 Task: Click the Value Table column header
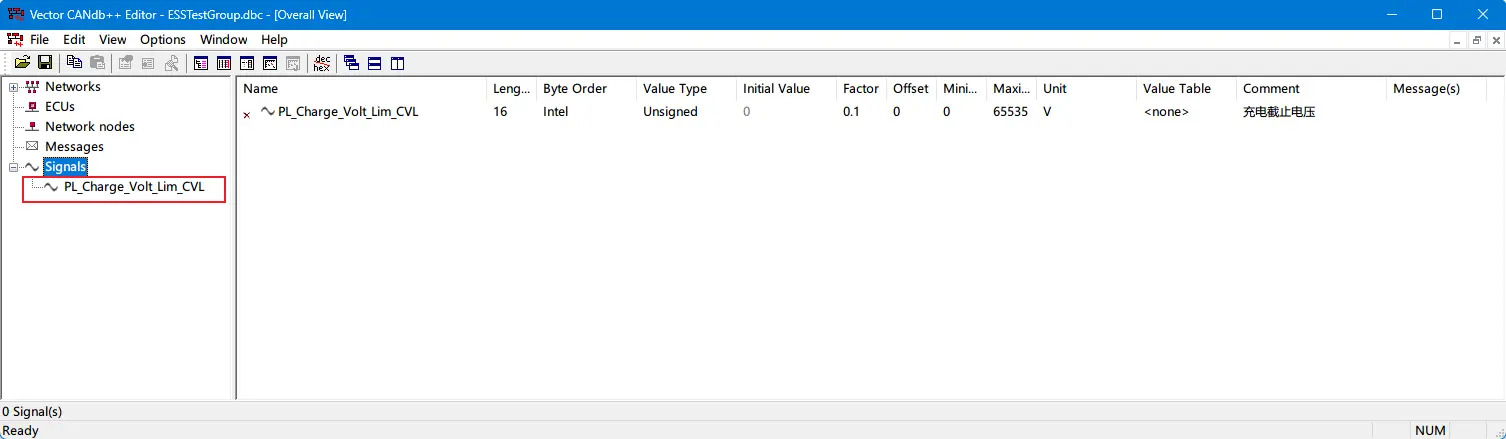click(1177, 89)
